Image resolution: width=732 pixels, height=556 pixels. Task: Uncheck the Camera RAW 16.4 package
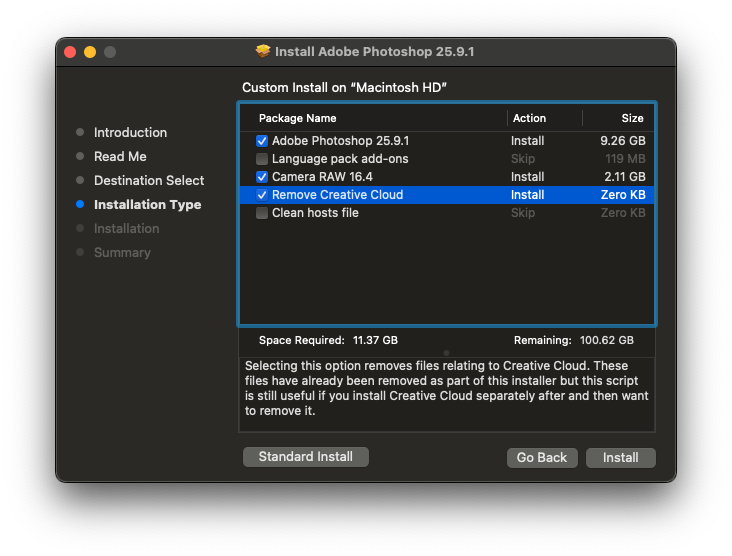(262, 177)
